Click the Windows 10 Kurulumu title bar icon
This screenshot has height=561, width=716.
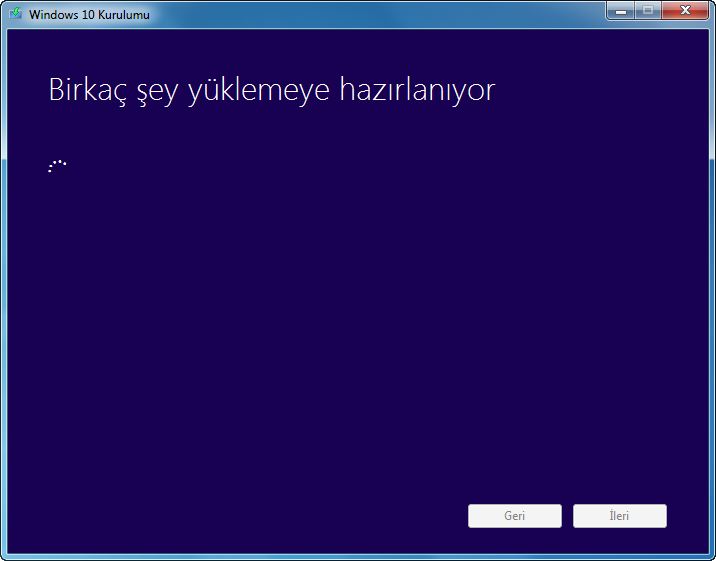pos(16,13)
